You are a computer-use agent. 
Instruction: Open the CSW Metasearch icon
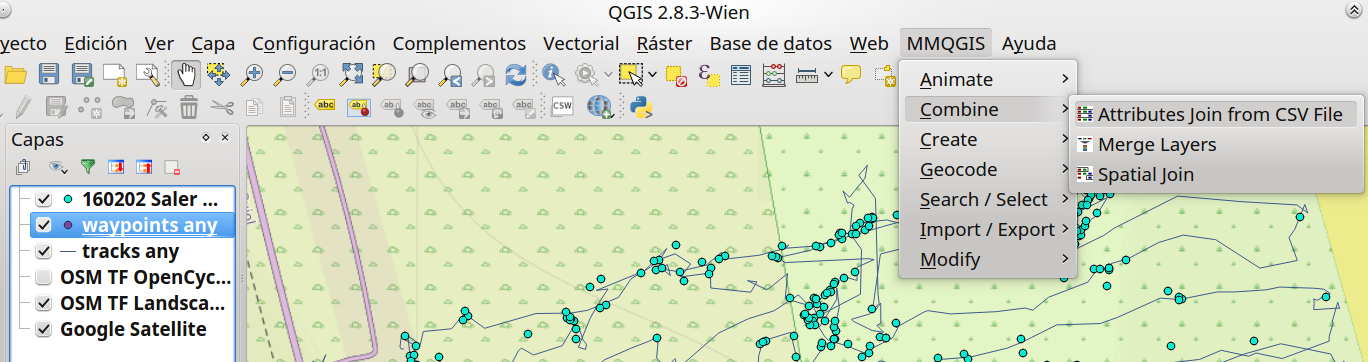click(x=562, y=105)
